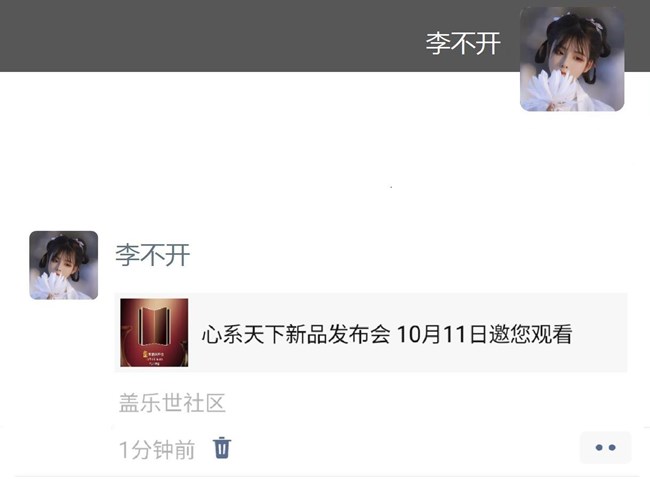Open the red folding-phone link thumbnail
The image size is (650, 483).
point(154,333)
